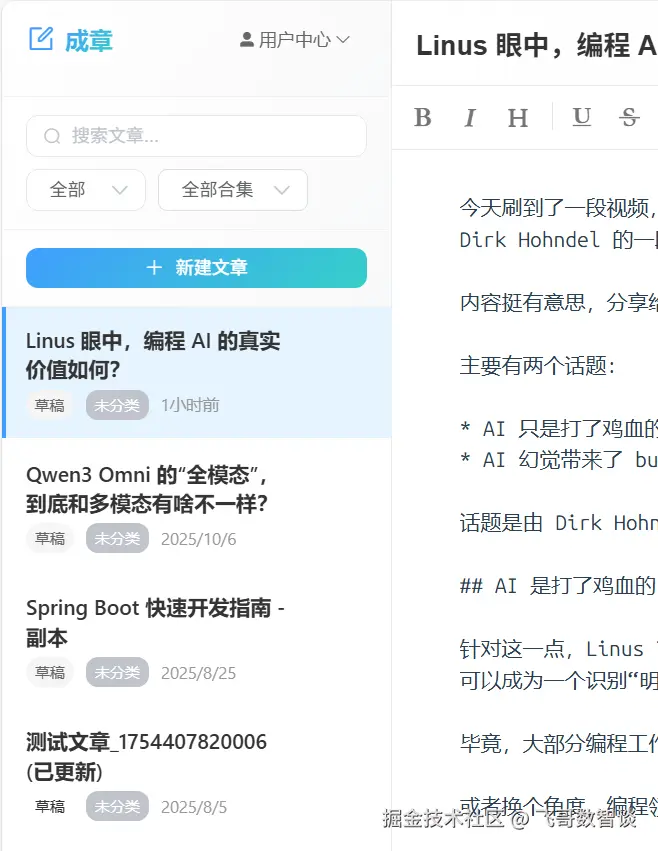The width and height of the screenshot is (658, 851).
Task: Click the 2025/8/25 date
Action: pyautogui.click(x=199, y=673)
